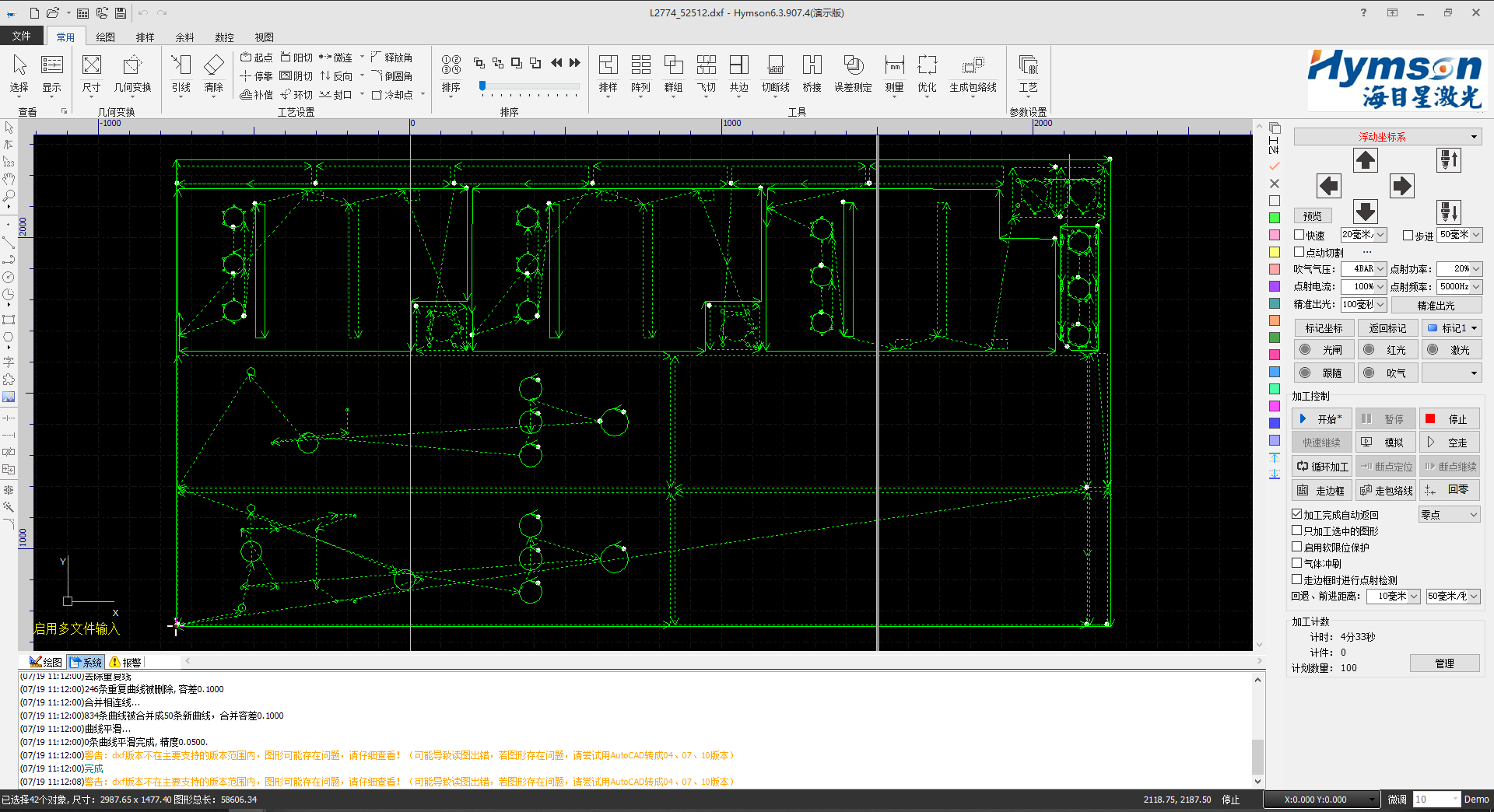Enable the 快速 (fast) checkbox

point(1299,235)
